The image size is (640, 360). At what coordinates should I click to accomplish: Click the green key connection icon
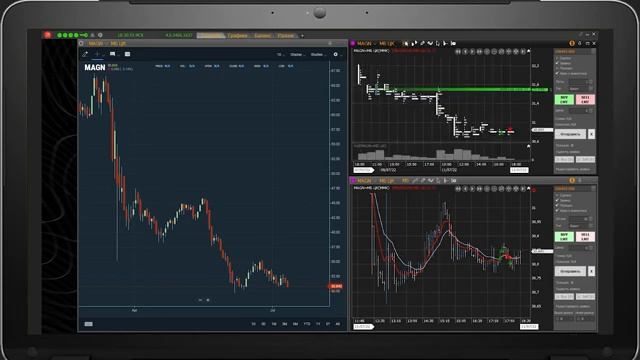tap(84, 35)
